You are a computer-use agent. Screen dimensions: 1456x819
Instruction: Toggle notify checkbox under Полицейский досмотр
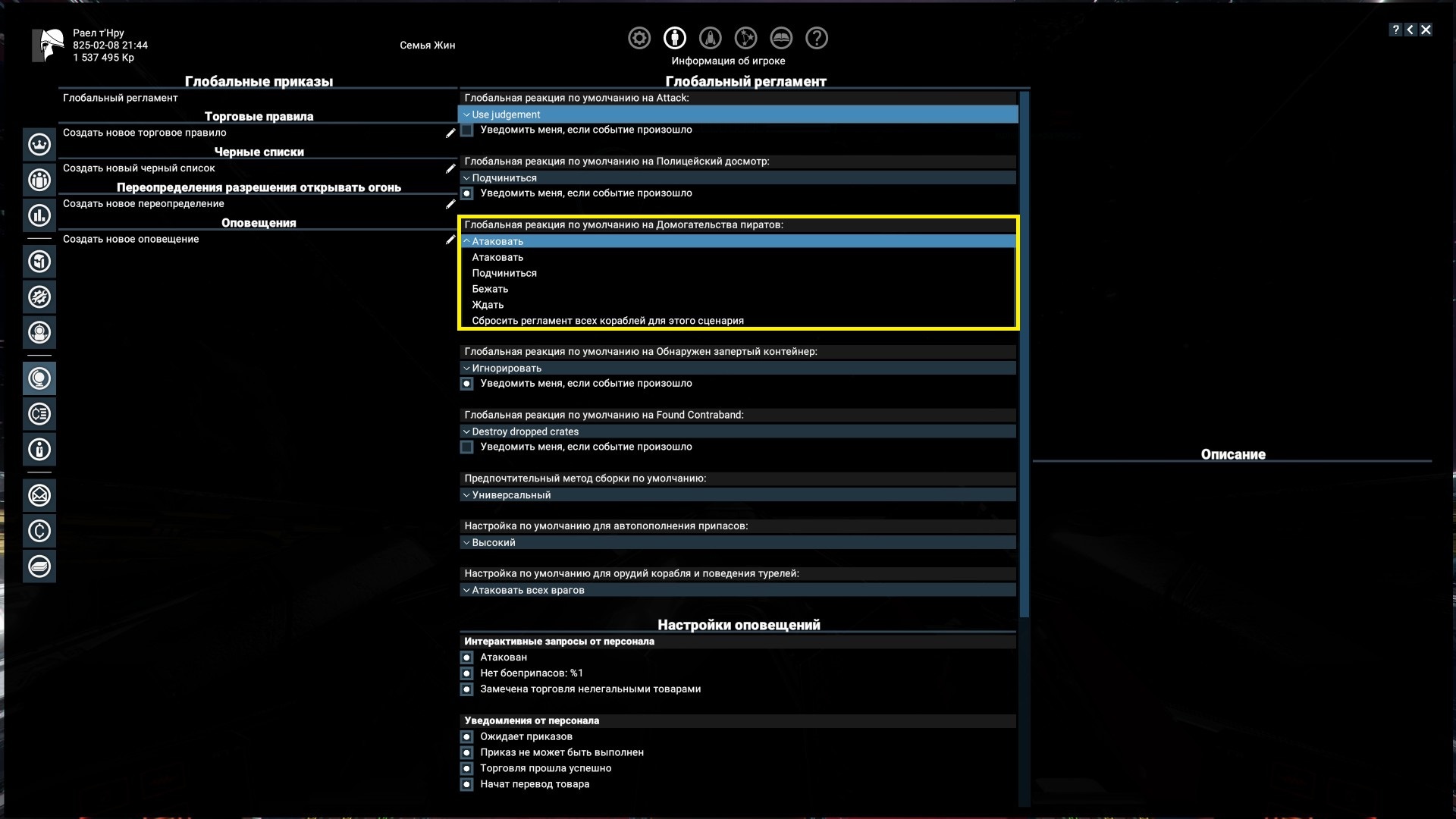point(467,193)
